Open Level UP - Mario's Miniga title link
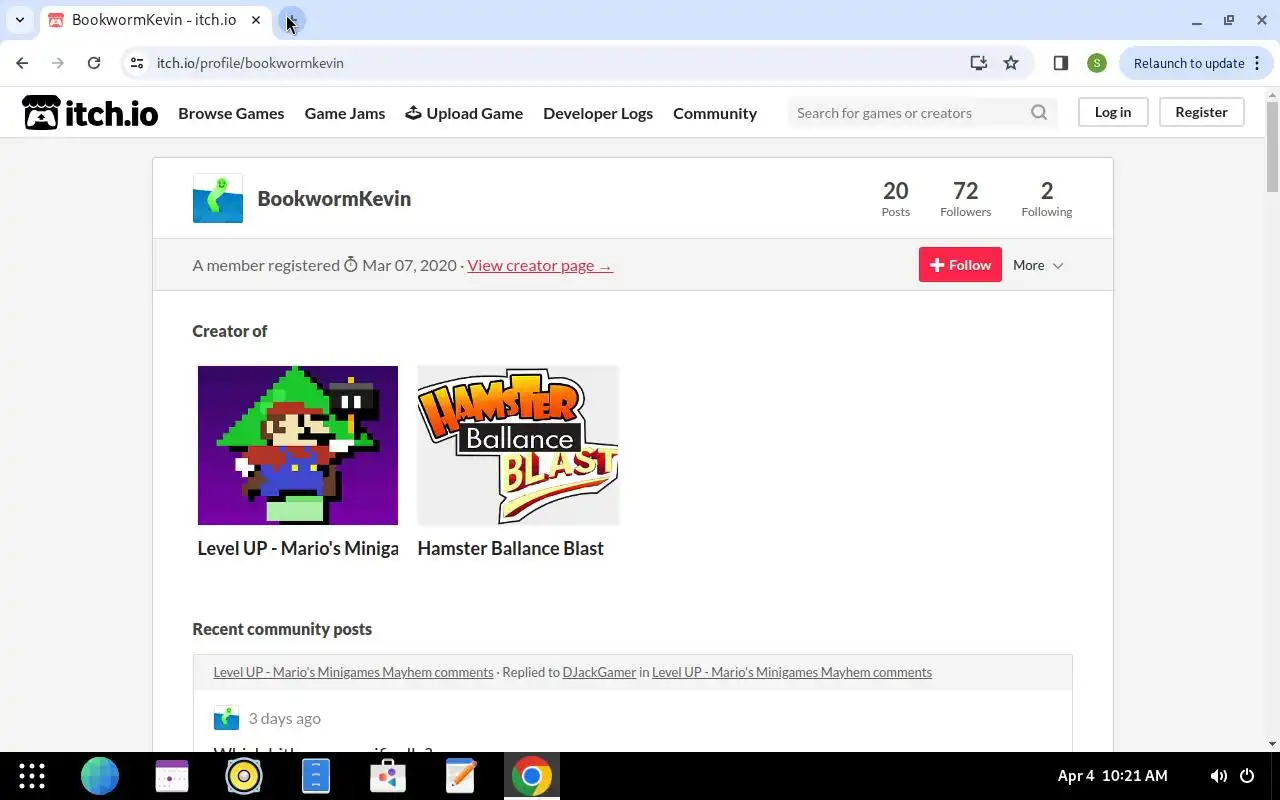1280x800 pixels. tap(298, 548)
